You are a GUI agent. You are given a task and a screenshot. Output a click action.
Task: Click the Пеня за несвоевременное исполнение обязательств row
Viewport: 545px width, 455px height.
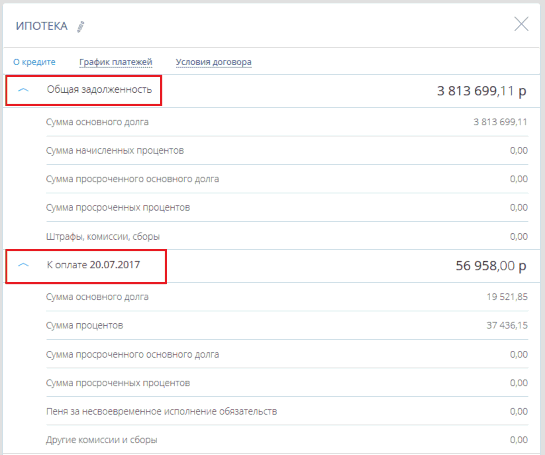click(x=287, y=412)
